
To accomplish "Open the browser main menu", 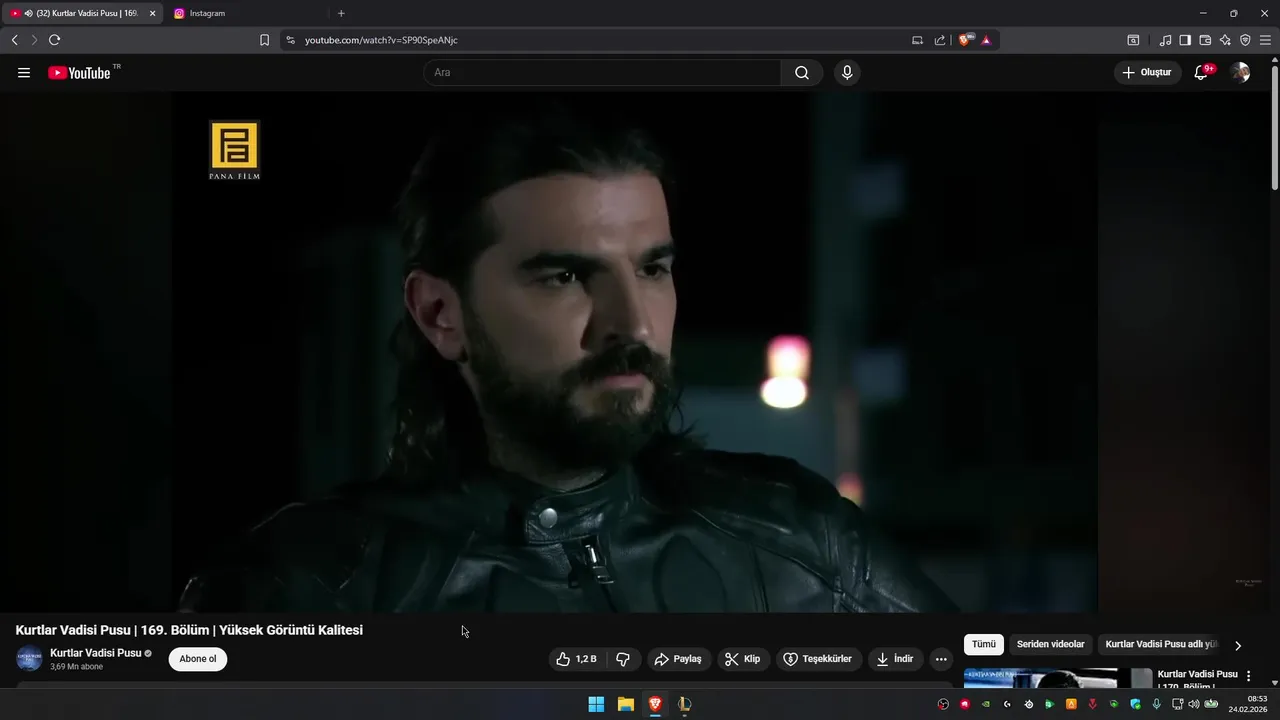I will click(x=1265, y=40).
